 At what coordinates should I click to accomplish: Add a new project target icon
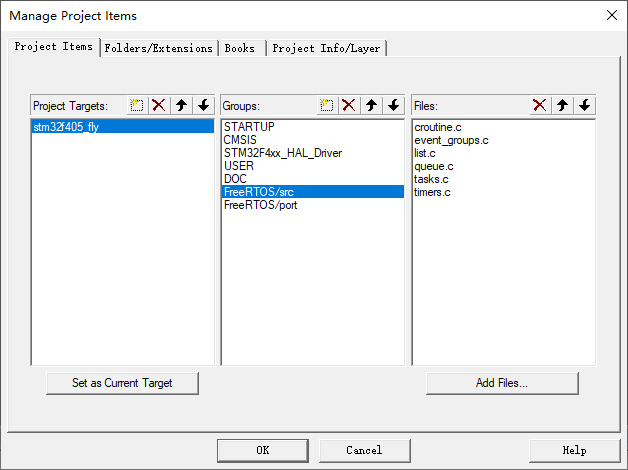[x=137, y=105]
